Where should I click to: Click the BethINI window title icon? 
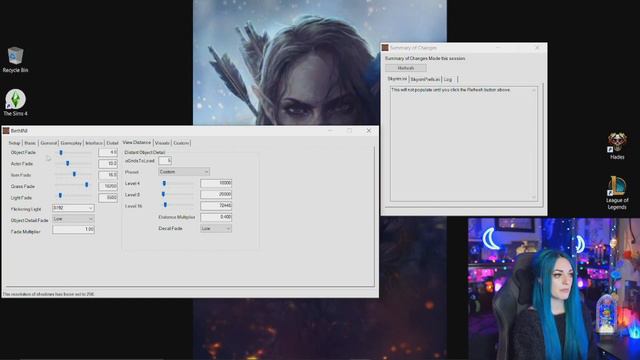click(6, 131)
